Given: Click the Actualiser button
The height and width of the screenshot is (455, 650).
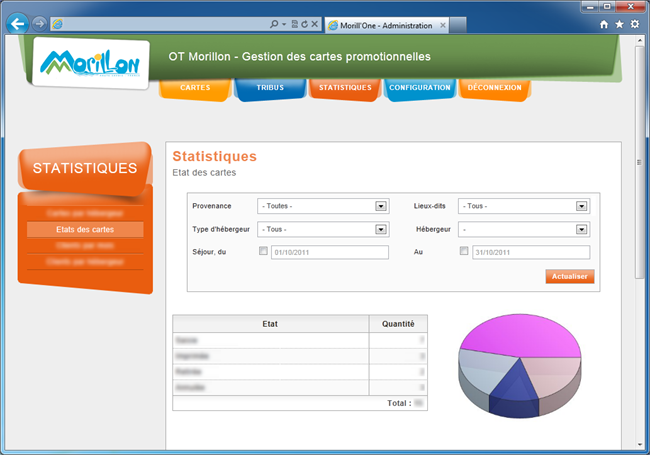Looking at the screenshot, I should coord(570,277).
